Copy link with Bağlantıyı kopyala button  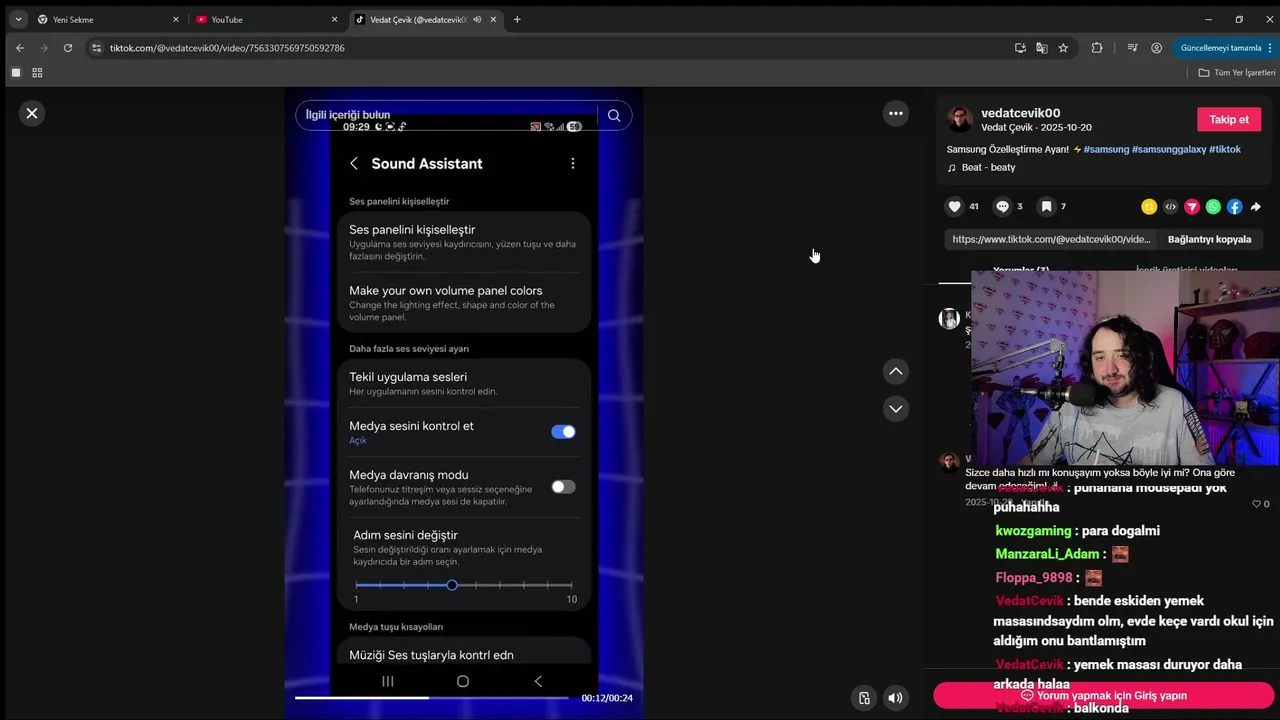[x=1210, y=239]
